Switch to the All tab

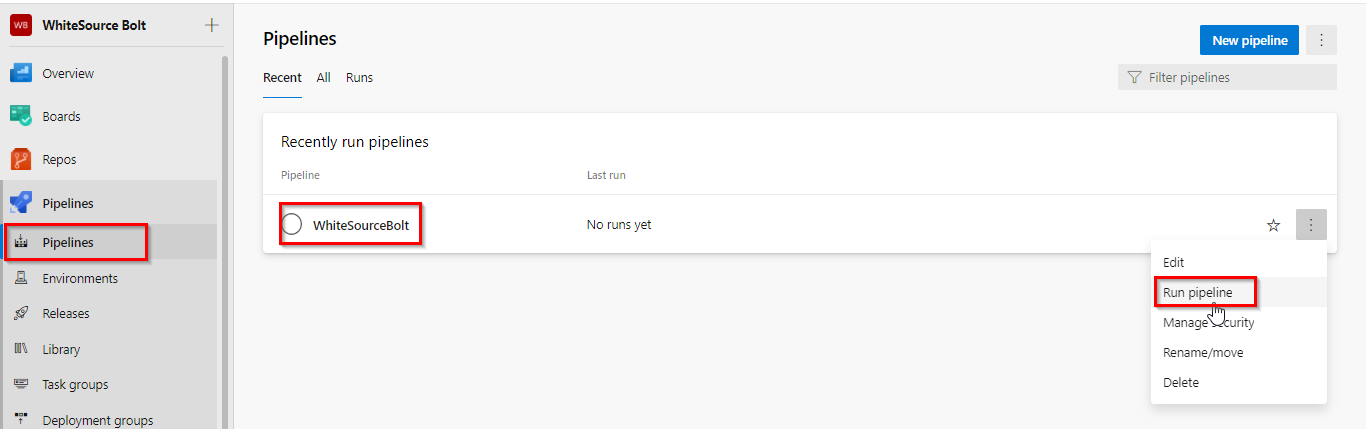click(x=323, y=77)
